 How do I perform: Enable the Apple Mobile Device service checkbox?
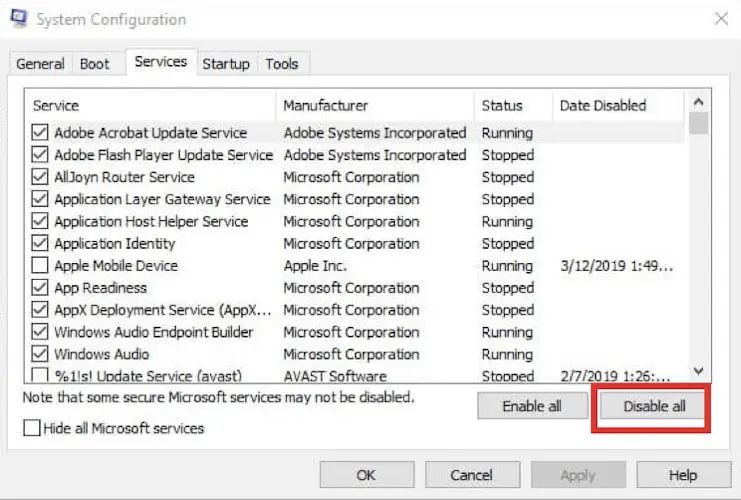[40, 265]
